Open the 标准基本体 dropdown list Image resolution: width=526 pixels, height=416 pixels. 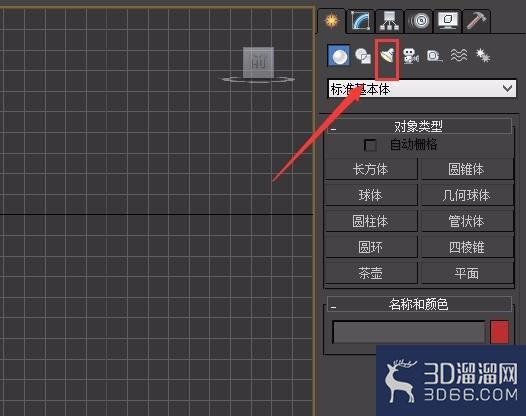(422, 89)
